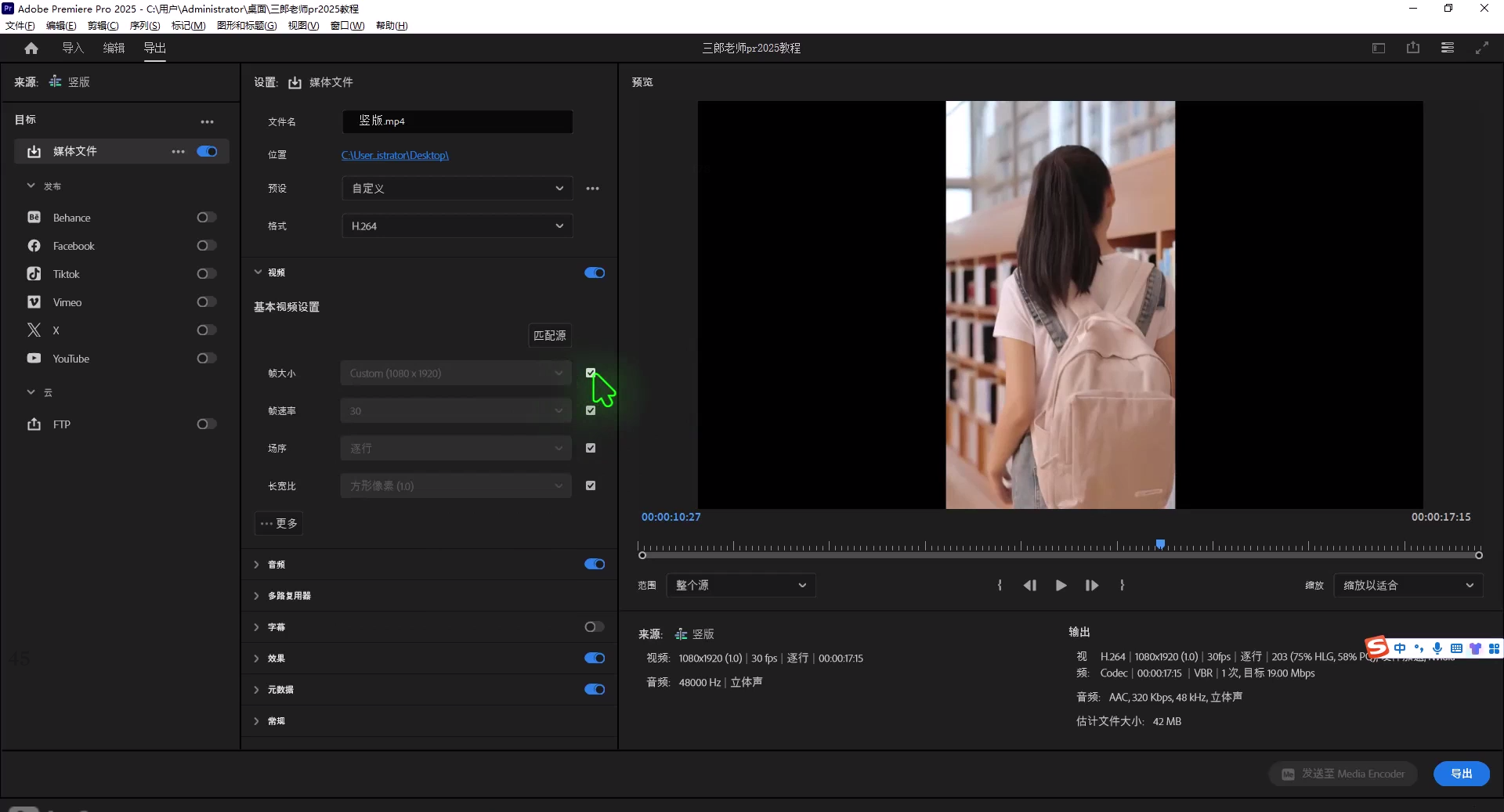This screenshot has height=812, width=1504.
Task: Click the Vimeo publish icon
Action: (x=34, y=302)
